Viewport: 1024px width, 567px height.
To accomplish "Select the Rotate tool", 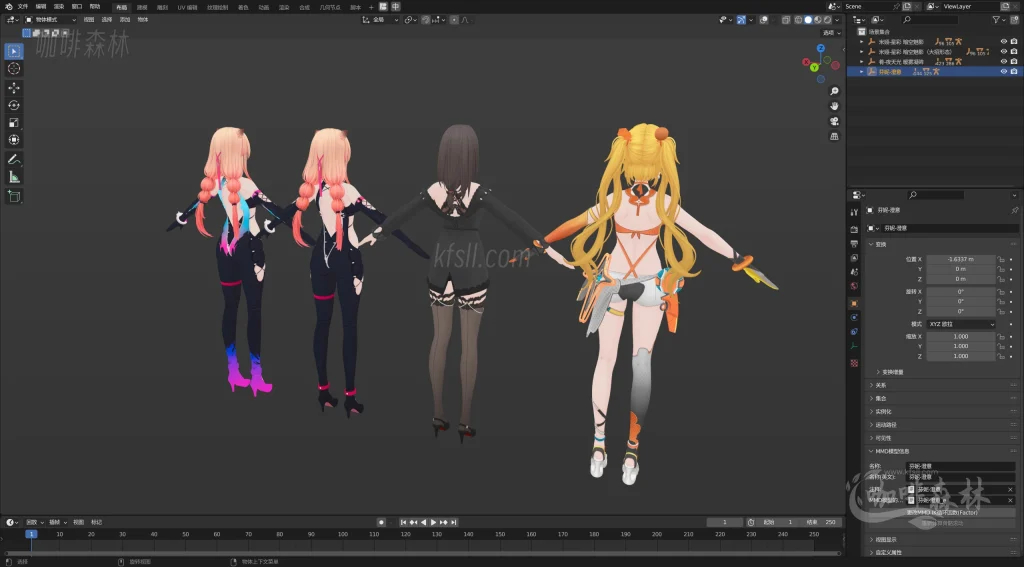I will [x=14, y=105].
